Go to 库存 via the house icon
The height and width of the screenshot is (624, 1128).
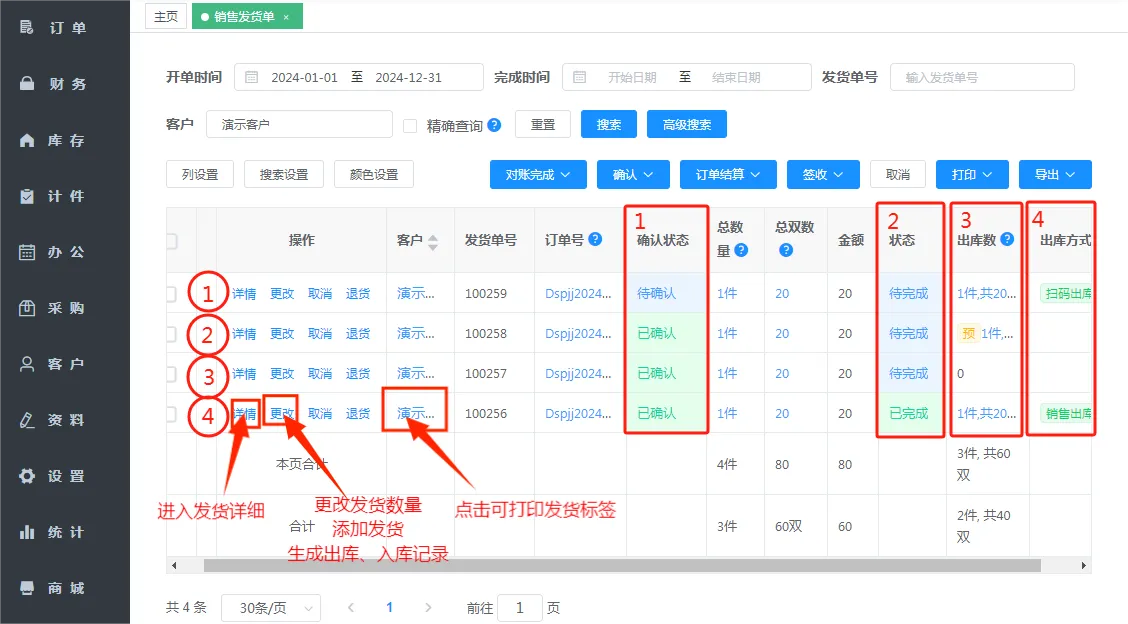27,140
